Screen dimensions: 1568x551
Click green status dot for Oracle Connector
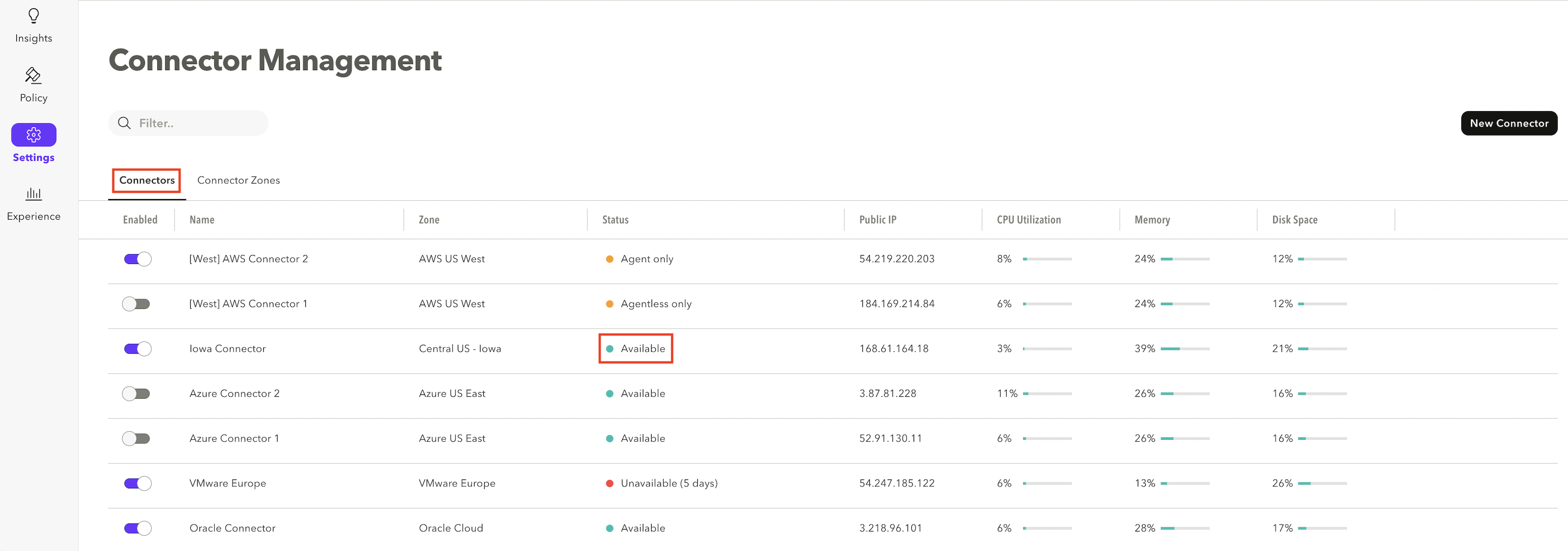point(609,528)
